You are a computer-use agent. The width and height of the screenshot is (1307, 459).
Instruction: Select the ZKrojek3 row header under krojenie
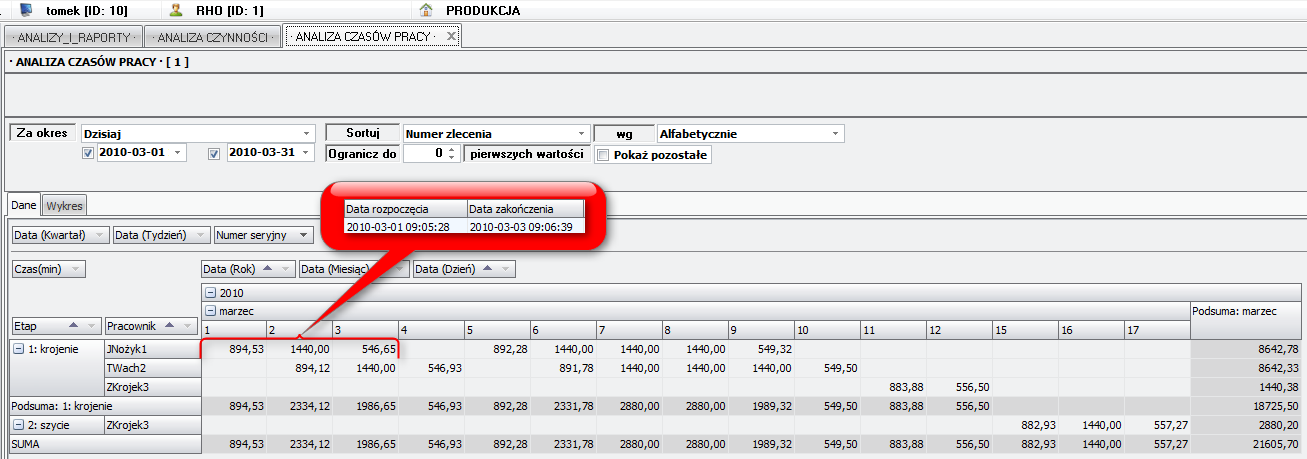pos(153,386)
